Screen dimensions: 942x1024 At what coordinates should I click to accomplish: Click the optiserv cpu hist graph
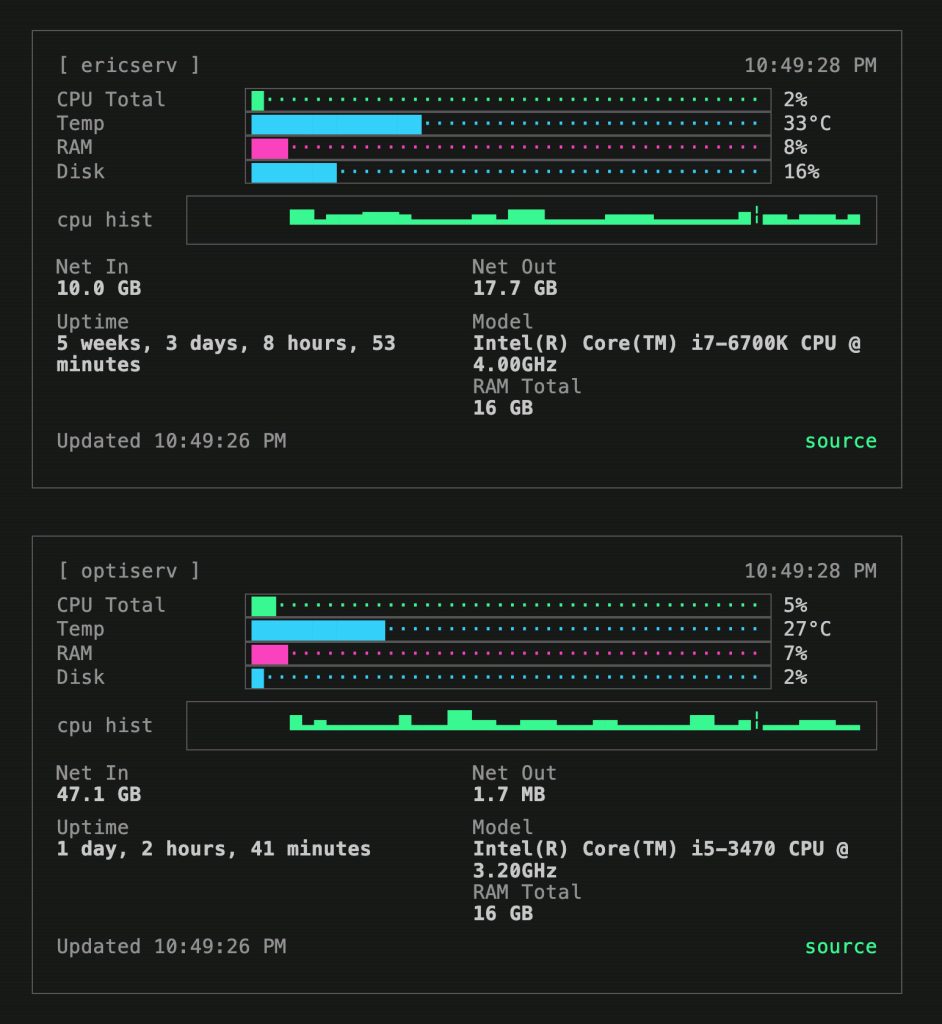pos(531,726)
